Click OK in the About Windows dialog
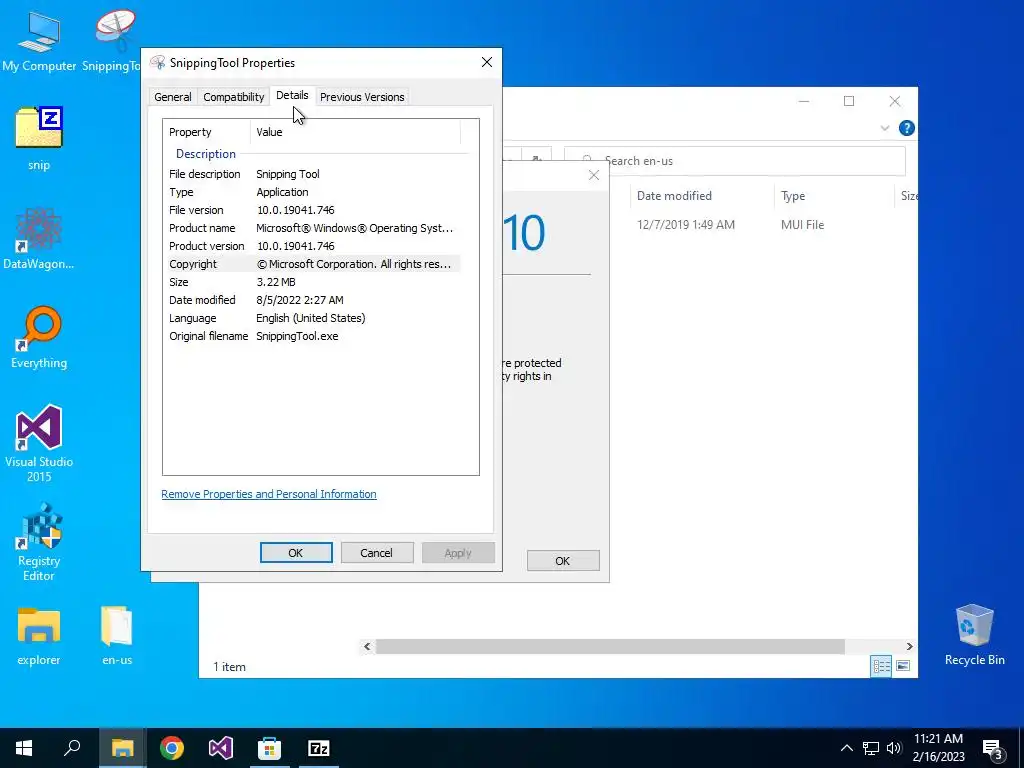The image size is (1024, 768). [x=563, y=560]
